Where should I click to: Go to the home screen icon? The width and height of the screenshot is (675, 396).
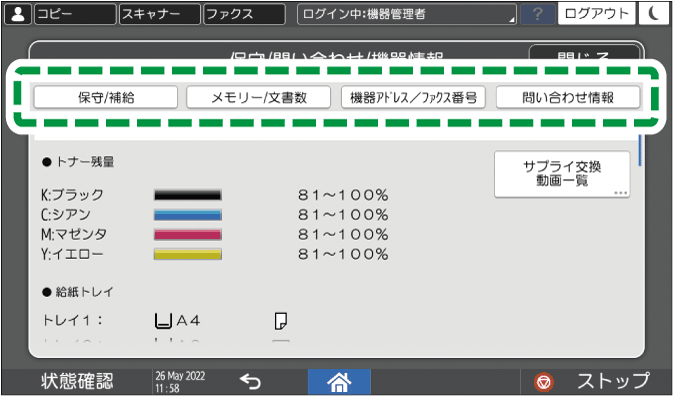pyautogui.click(x=339, y=382)
